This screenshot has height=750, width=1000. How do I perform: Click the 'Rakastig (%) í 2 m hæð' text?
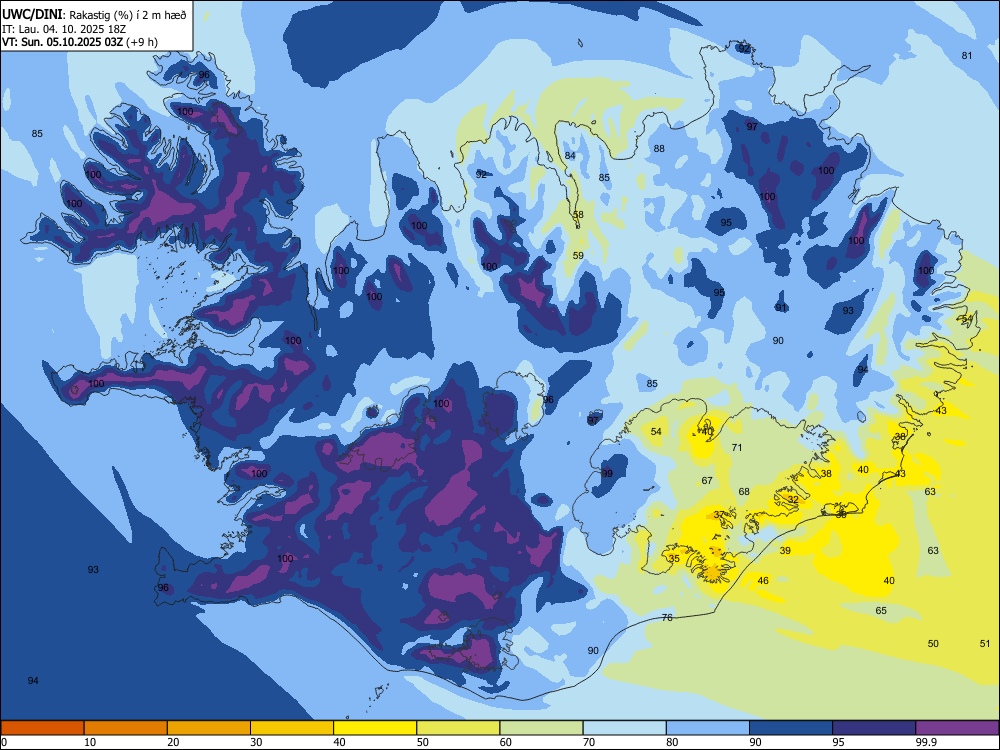tap(128, 15)
